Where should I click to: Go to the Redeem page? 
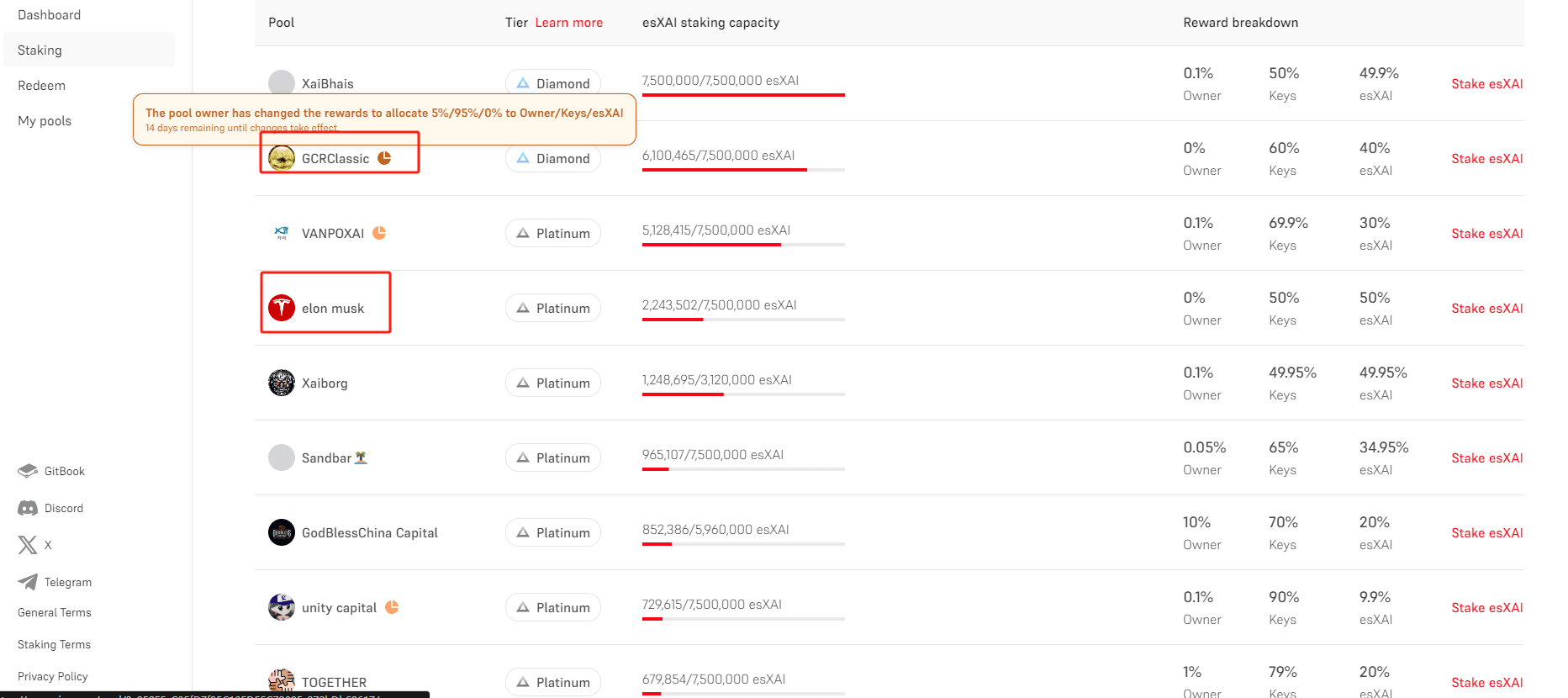click(x=42, y=86)
